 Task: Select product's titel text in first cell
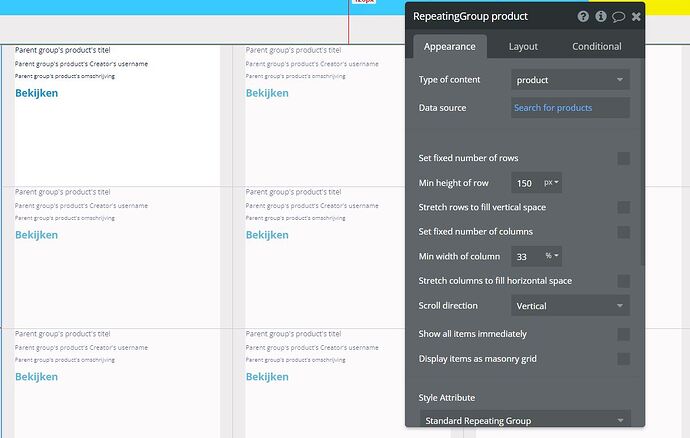(x=62, y=50)
